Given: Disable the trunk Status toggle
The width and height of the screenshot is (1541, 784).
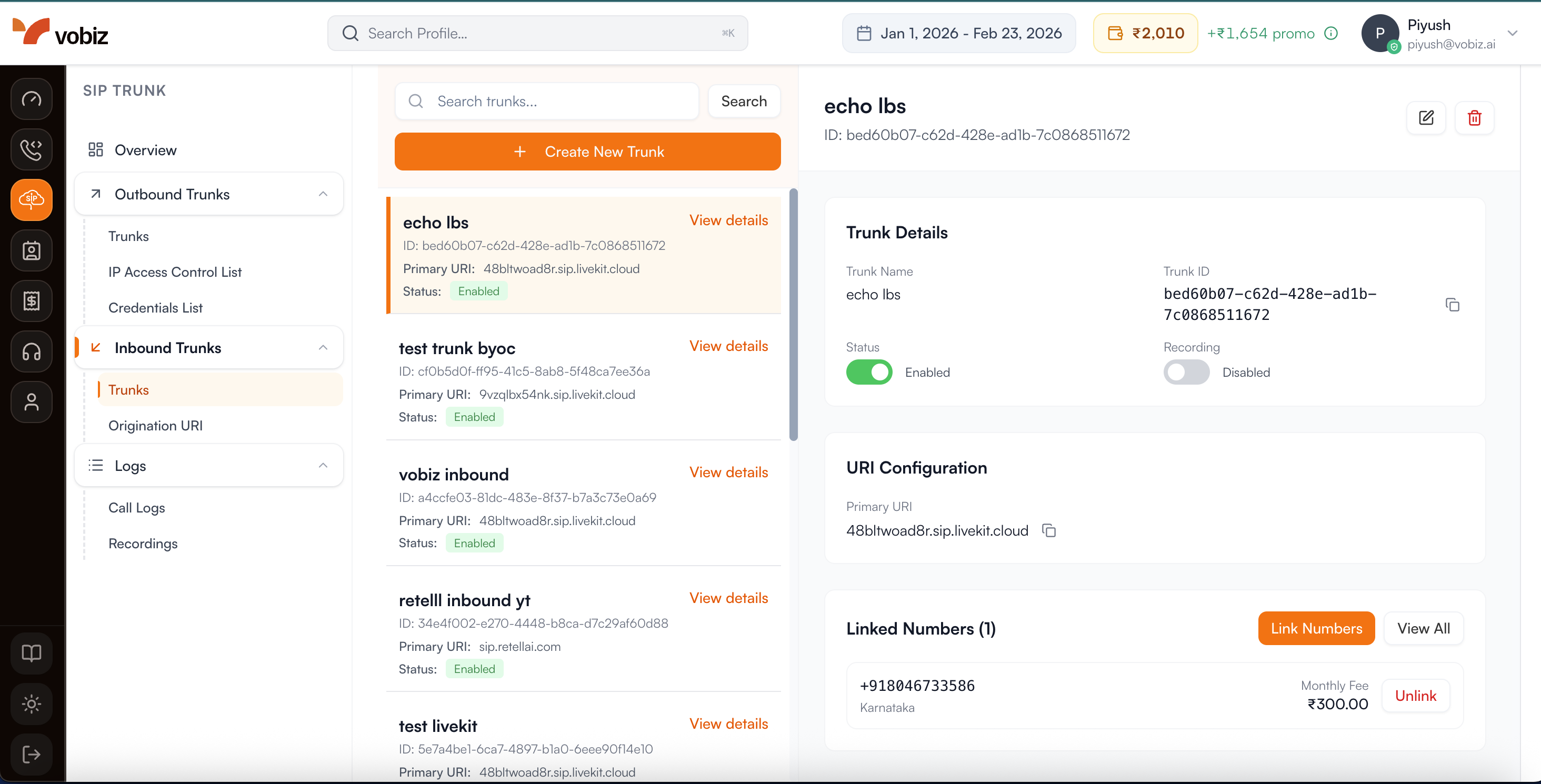Looking at the screenshot, I should click(868, 372).
